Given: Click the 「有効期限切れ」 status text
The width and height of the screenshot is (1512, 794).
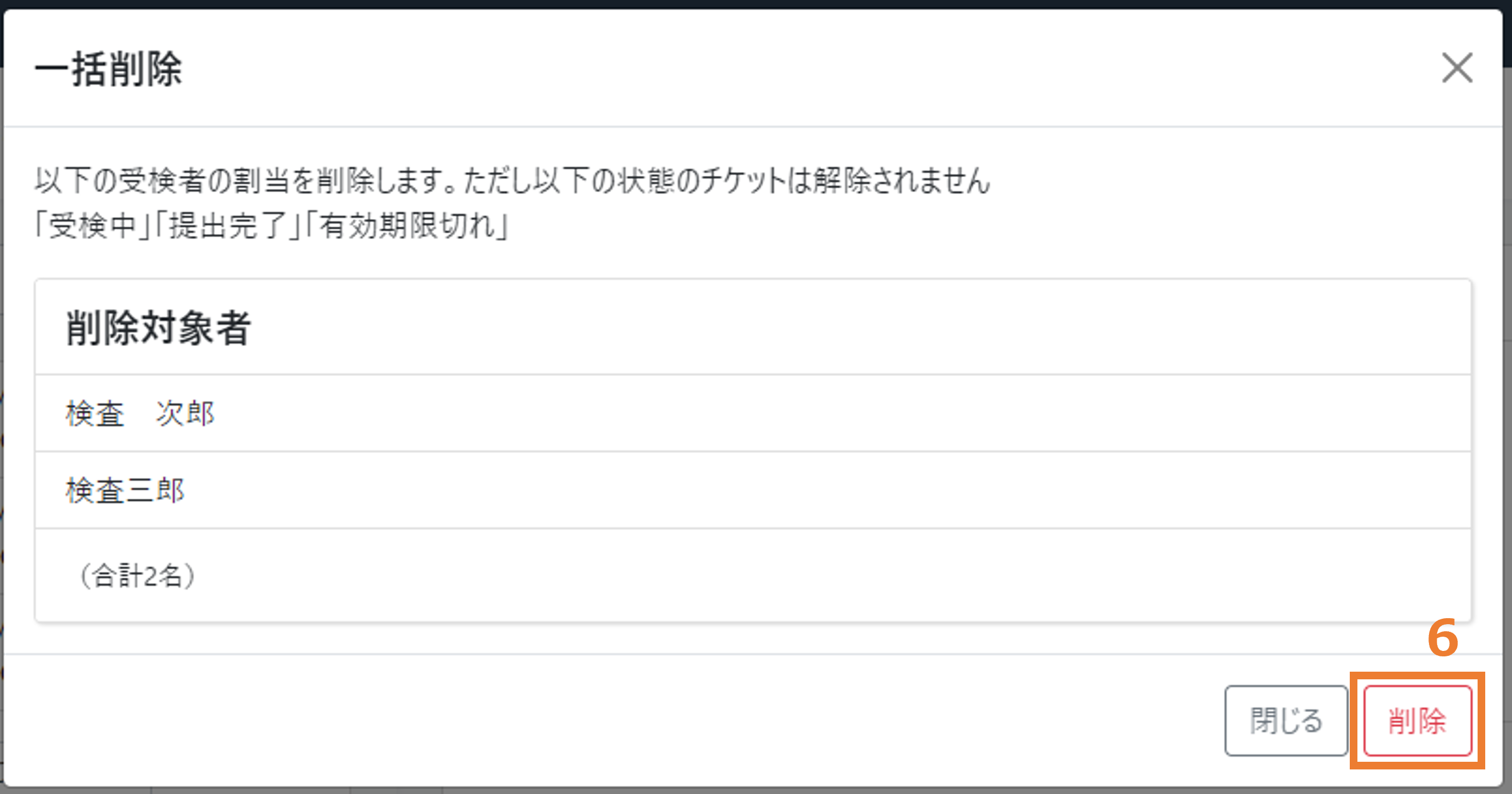Looking at the screenshot, I should pyautogui.click(x=407, y=226).
